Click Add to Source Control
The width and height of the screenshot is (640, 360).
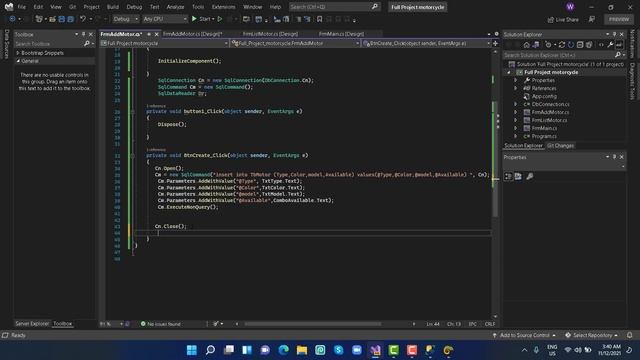[524, 335]
